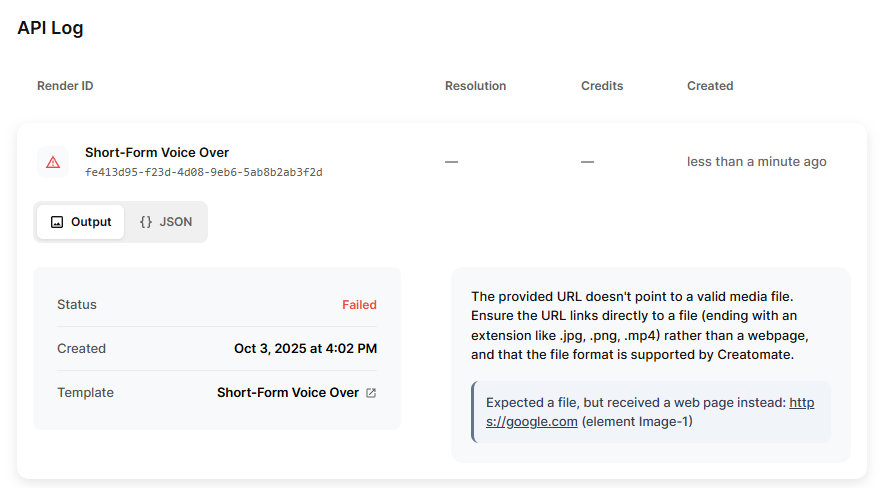Click the render ID starting with fe413d95

pyautogui.click(x=203, y=172)
